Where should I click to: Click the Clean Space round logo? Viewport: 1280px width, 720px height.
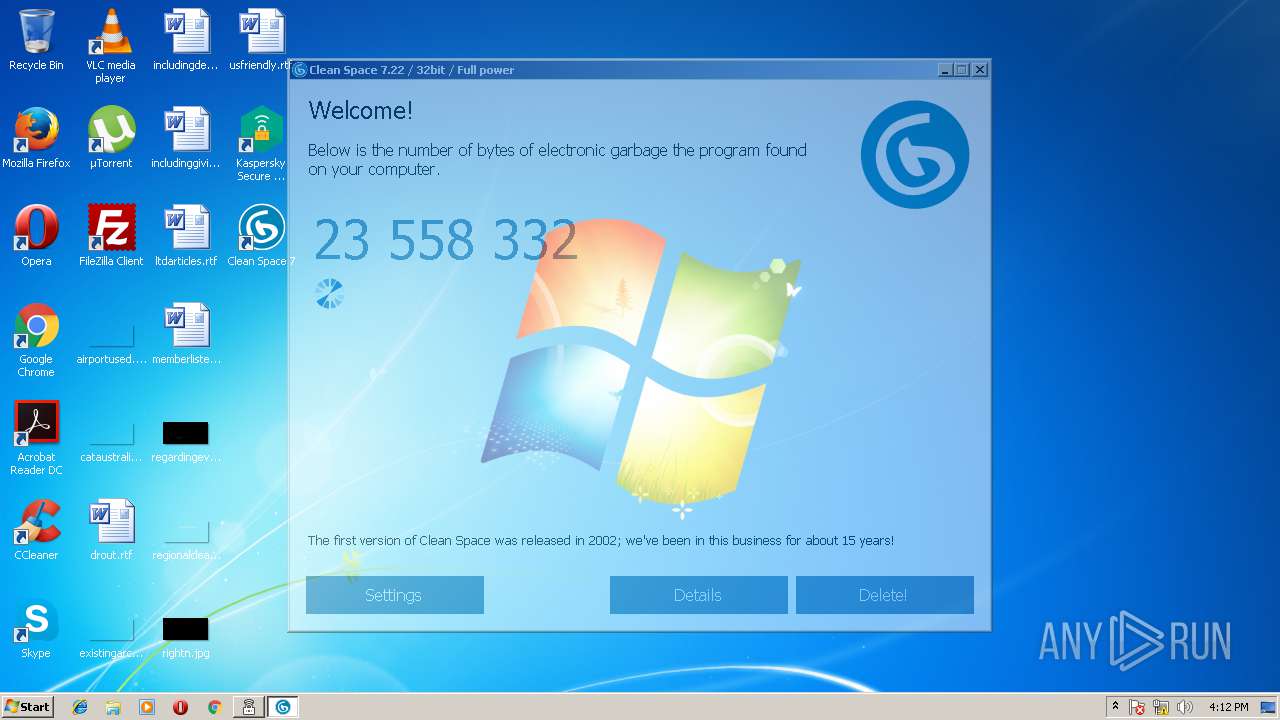pos(915,154)
